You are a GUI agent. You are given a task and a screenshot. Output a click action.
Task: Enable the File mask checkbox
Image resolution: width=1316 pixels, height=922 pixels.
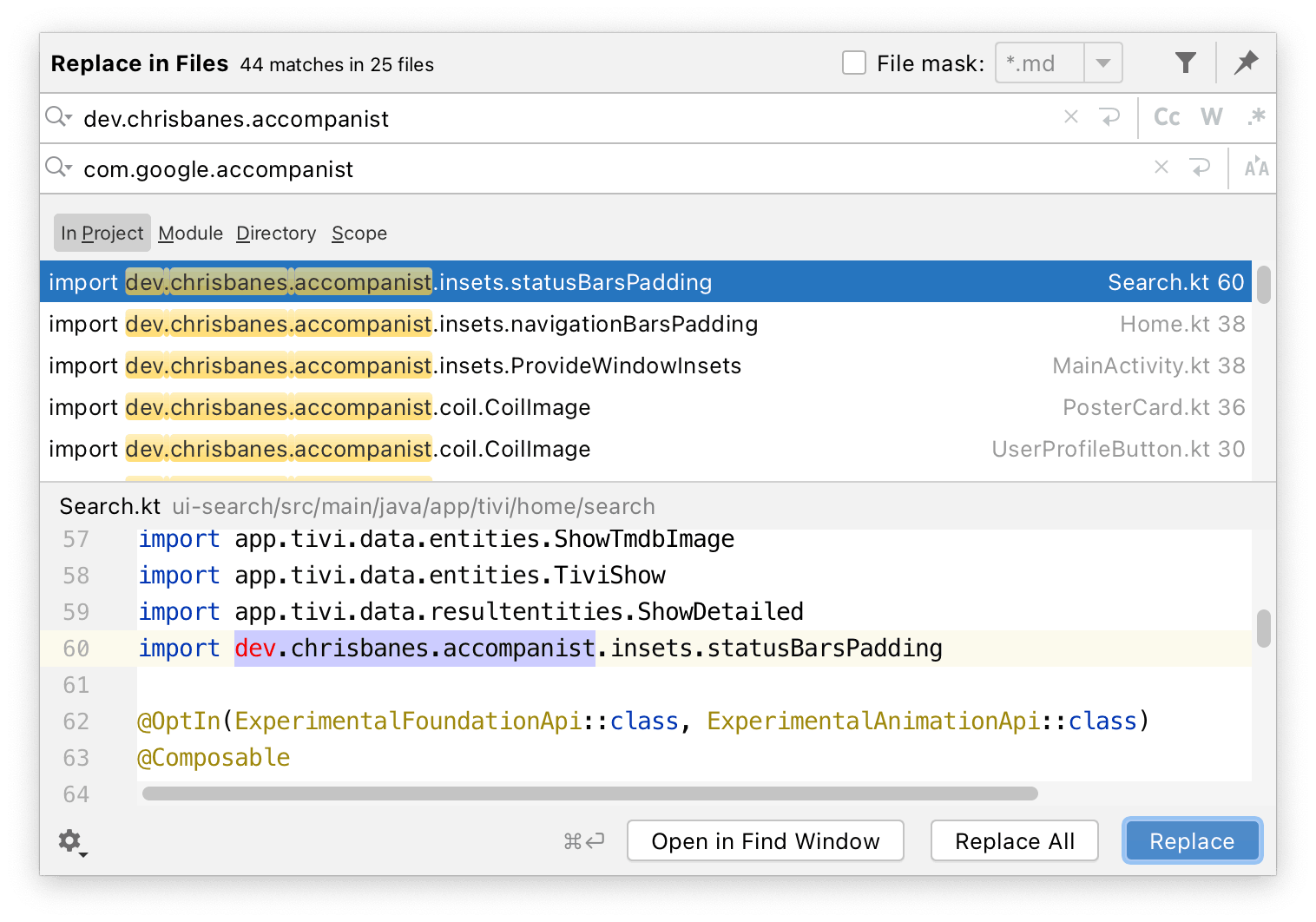(x=854, y=63)
